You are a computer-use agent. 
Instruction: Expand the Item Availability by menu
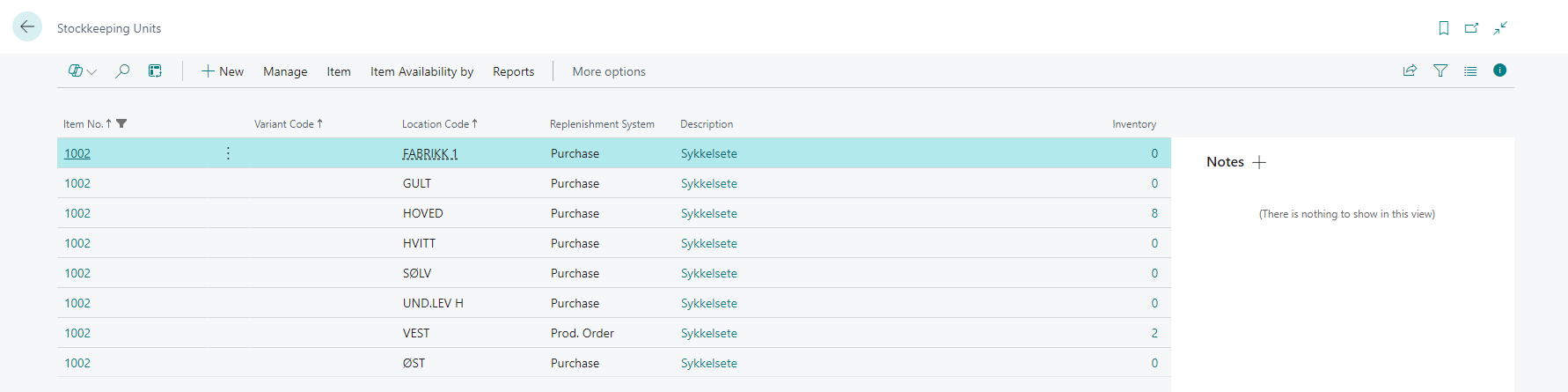tap(421, 71)
